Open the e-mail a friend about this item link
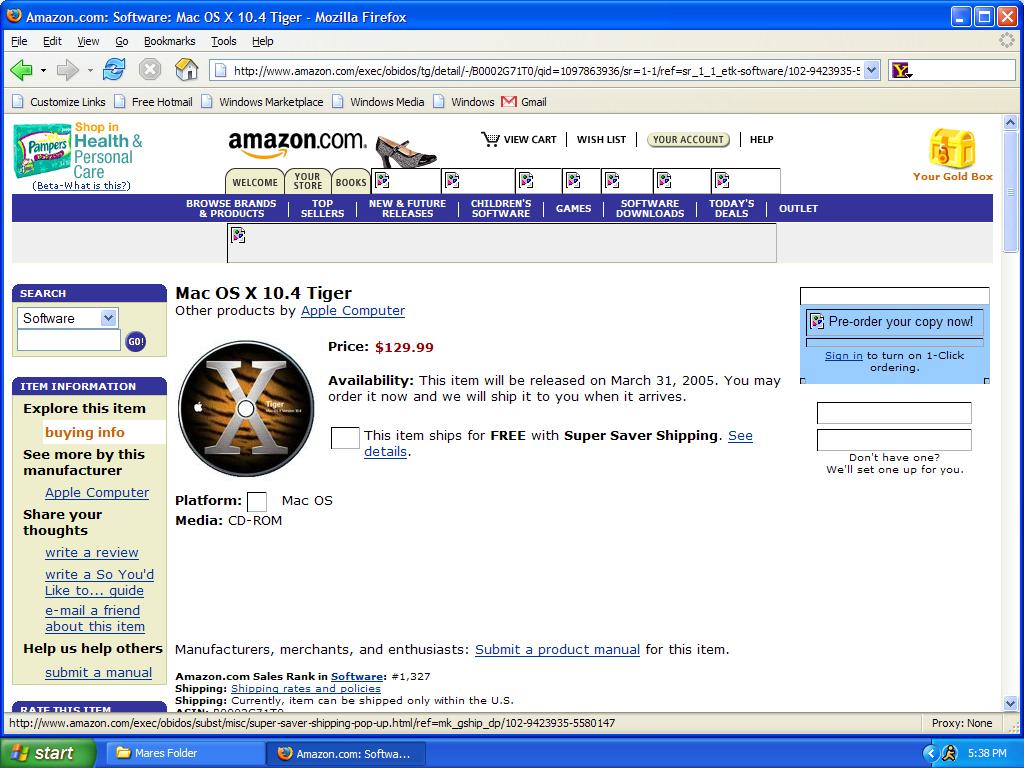 tap(95, 618)
